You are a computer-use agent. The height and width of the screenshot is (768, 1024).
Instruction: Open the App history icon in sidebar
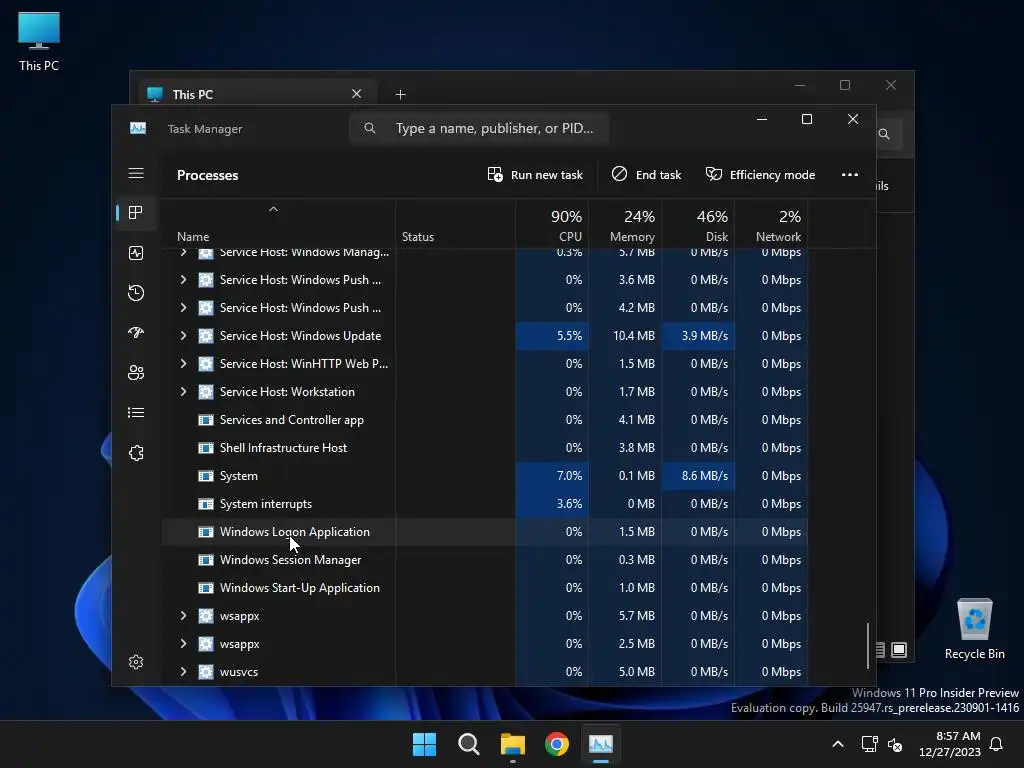[136, 293]
